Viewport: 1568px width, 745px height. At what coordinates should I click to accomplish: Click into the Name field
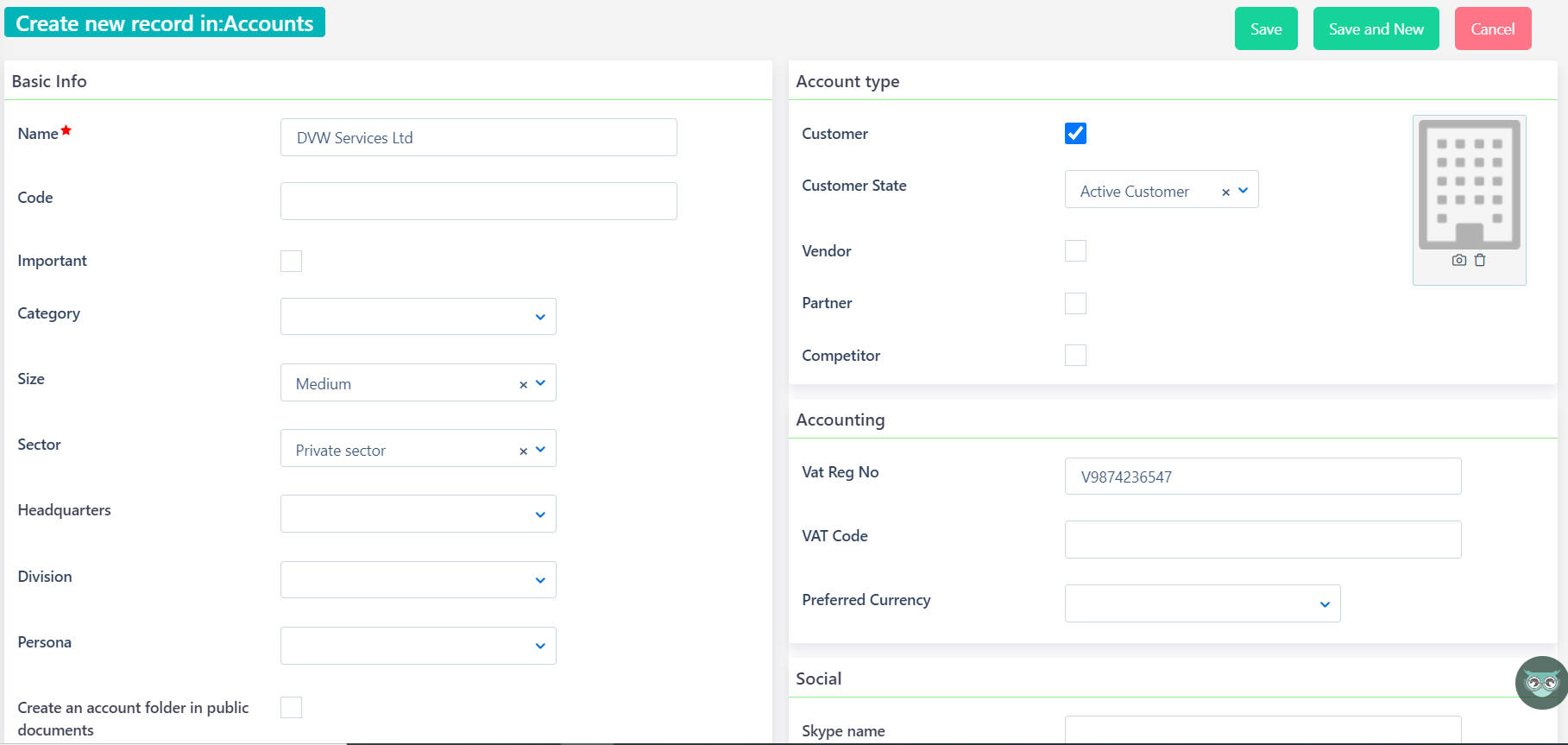click(479, 137)
